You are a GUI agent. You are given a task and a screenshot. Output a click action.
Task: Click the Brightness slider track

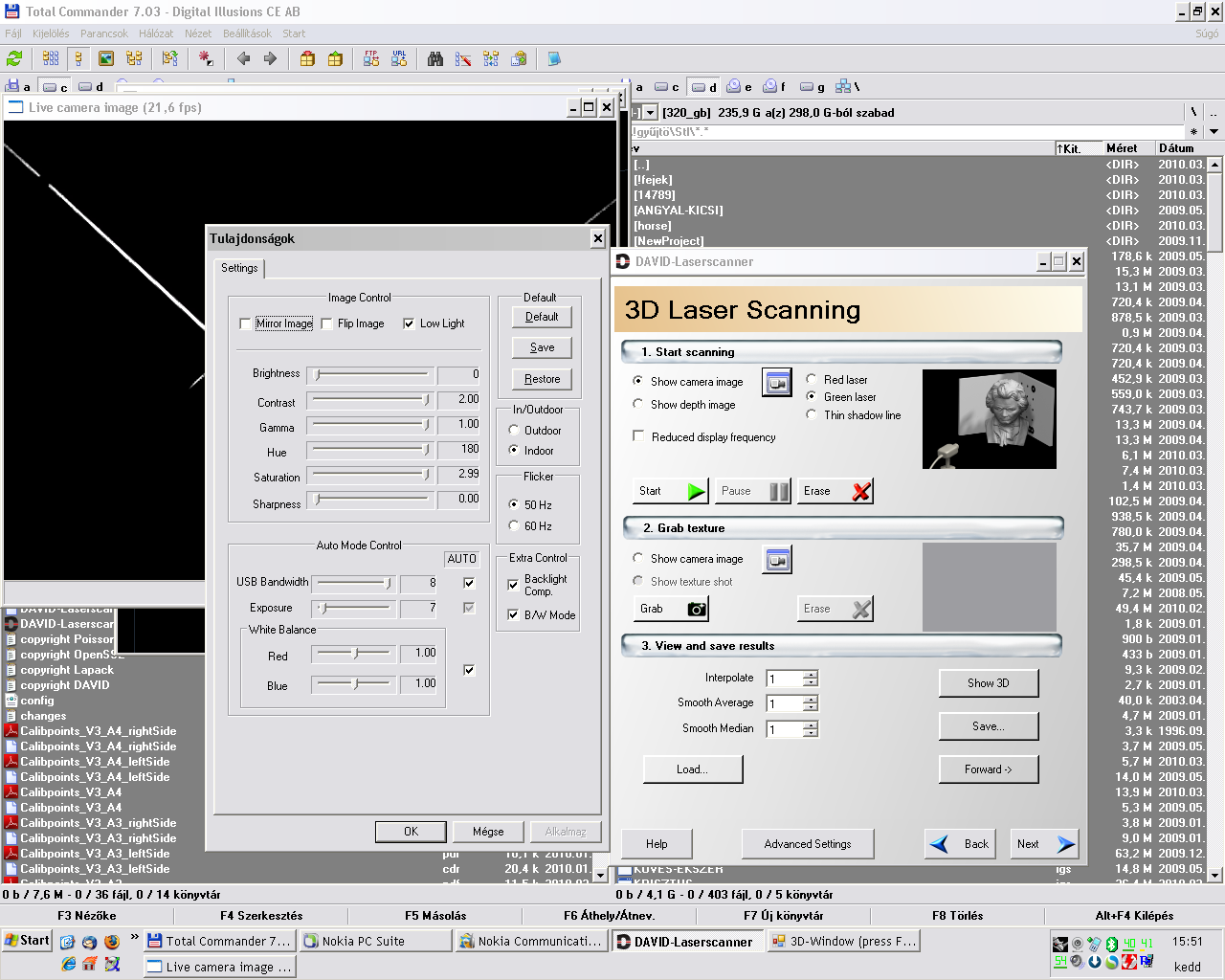(371, 374)
